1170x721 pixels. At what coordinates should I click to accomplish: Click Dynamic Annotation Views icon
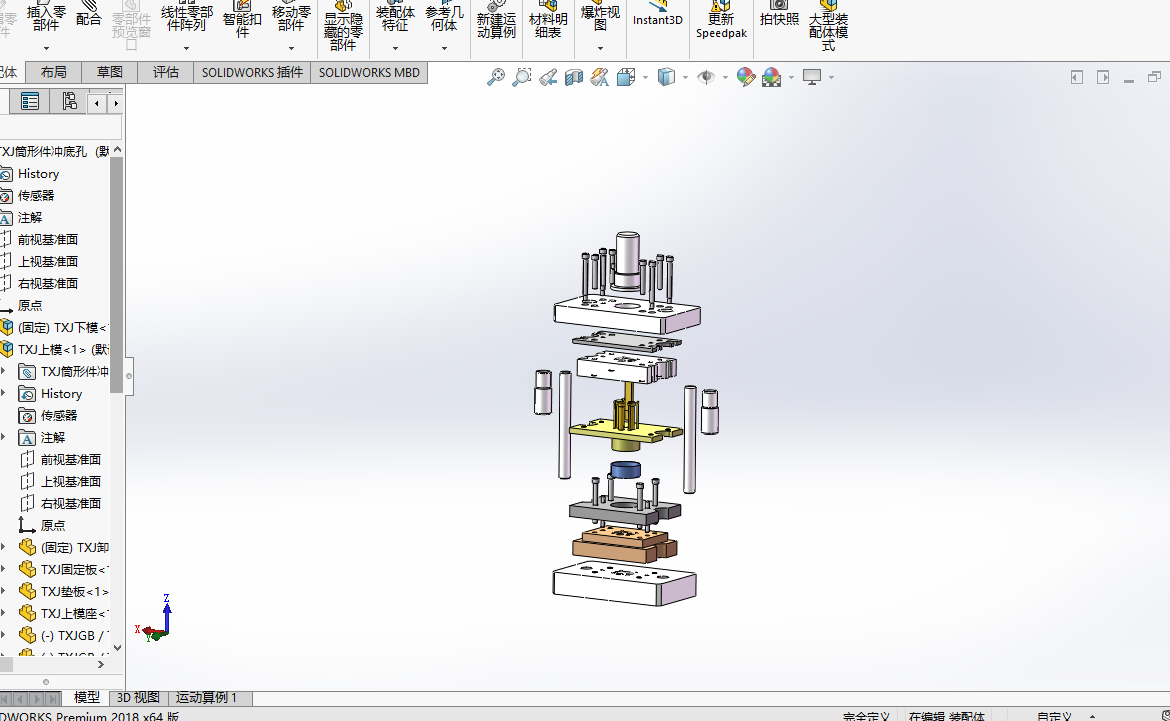[599, 77]
